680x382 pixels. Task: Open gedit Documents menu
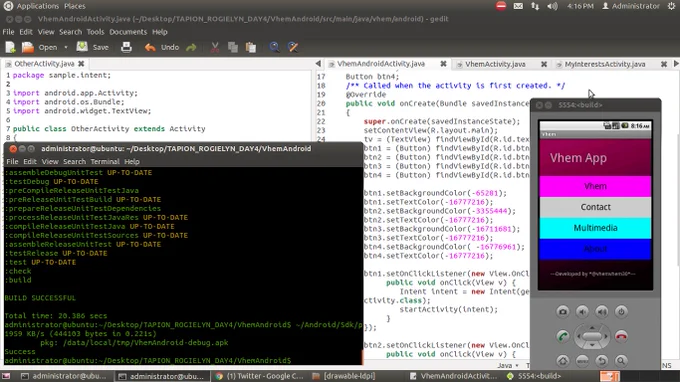[128, 32]
